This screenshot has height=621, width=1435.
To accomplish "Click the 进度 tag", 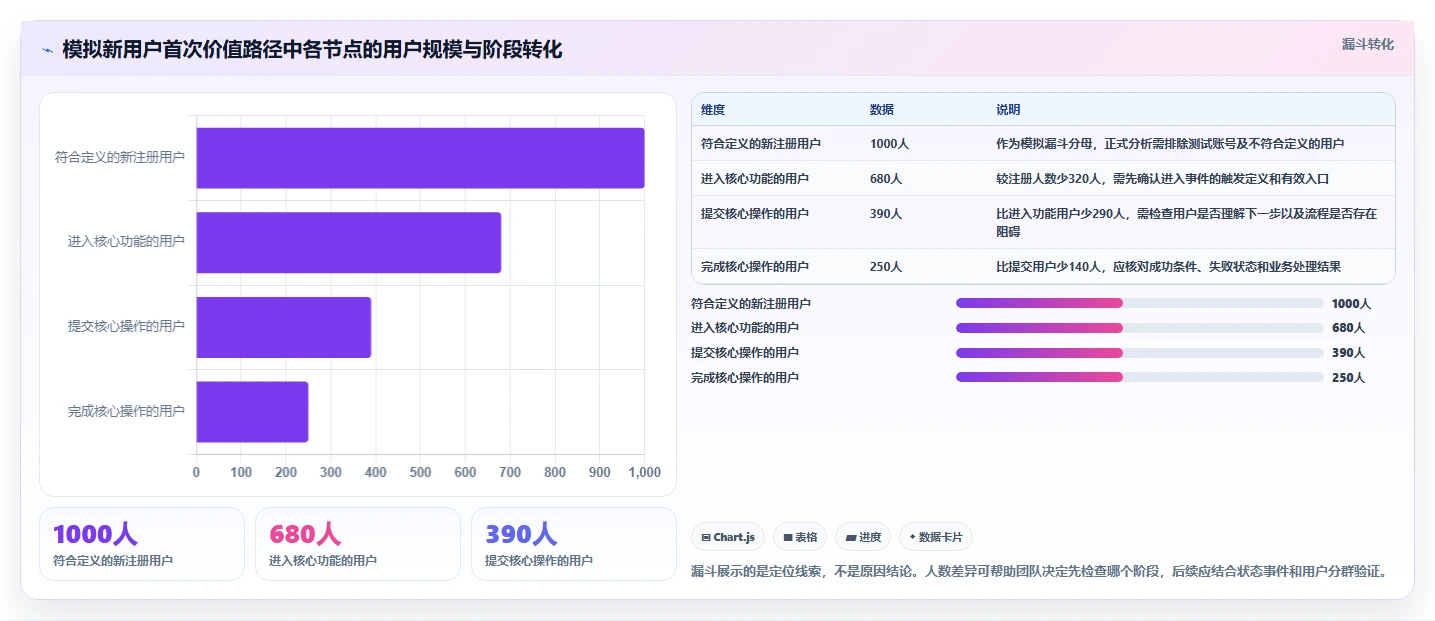I will click(x=863, y=537).
